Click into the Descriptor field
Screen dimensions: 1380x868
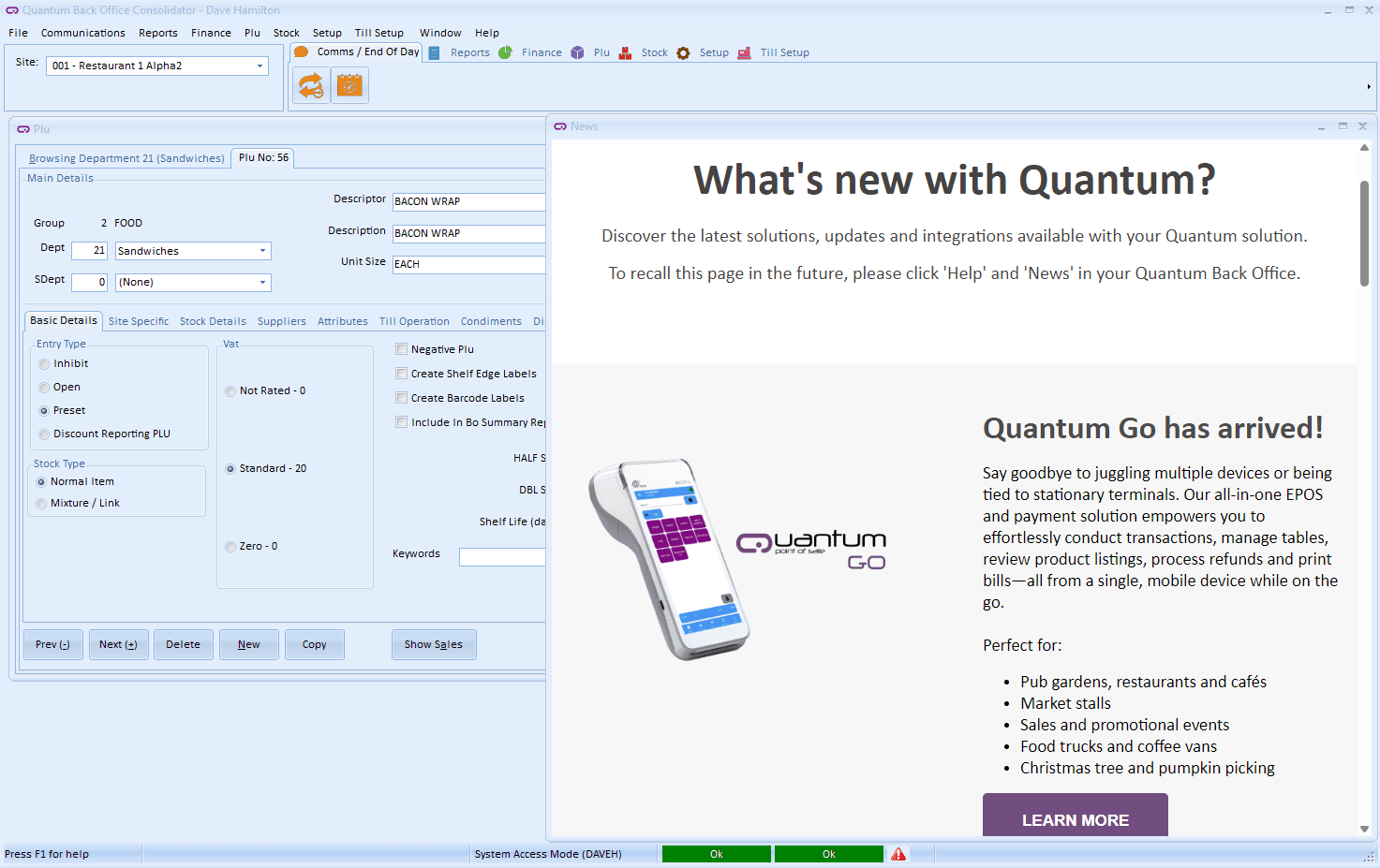click(x=468, y=201)
